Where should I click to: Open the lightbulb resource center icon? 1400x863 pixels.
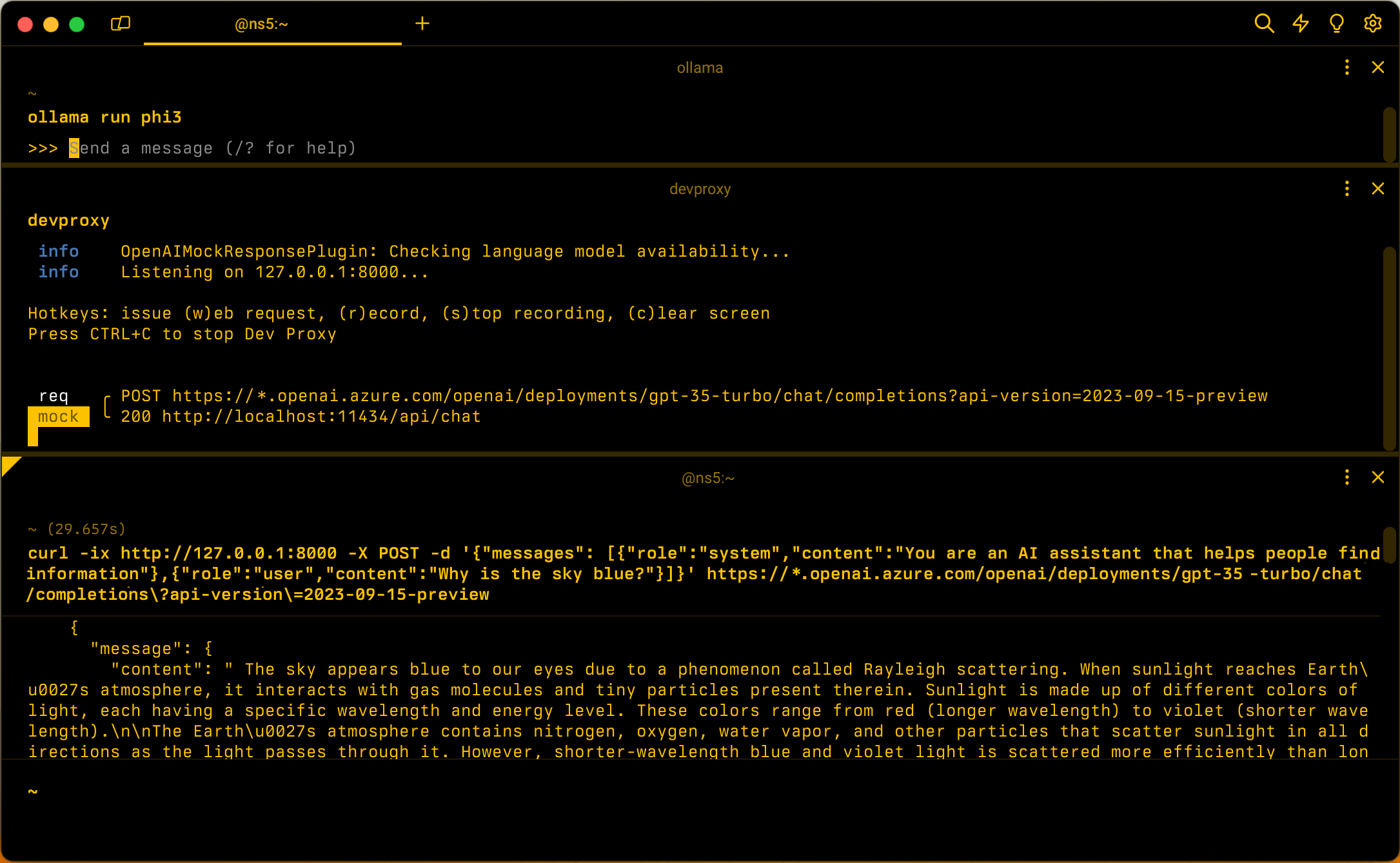pyautogui.click(x=1337, y=24)
